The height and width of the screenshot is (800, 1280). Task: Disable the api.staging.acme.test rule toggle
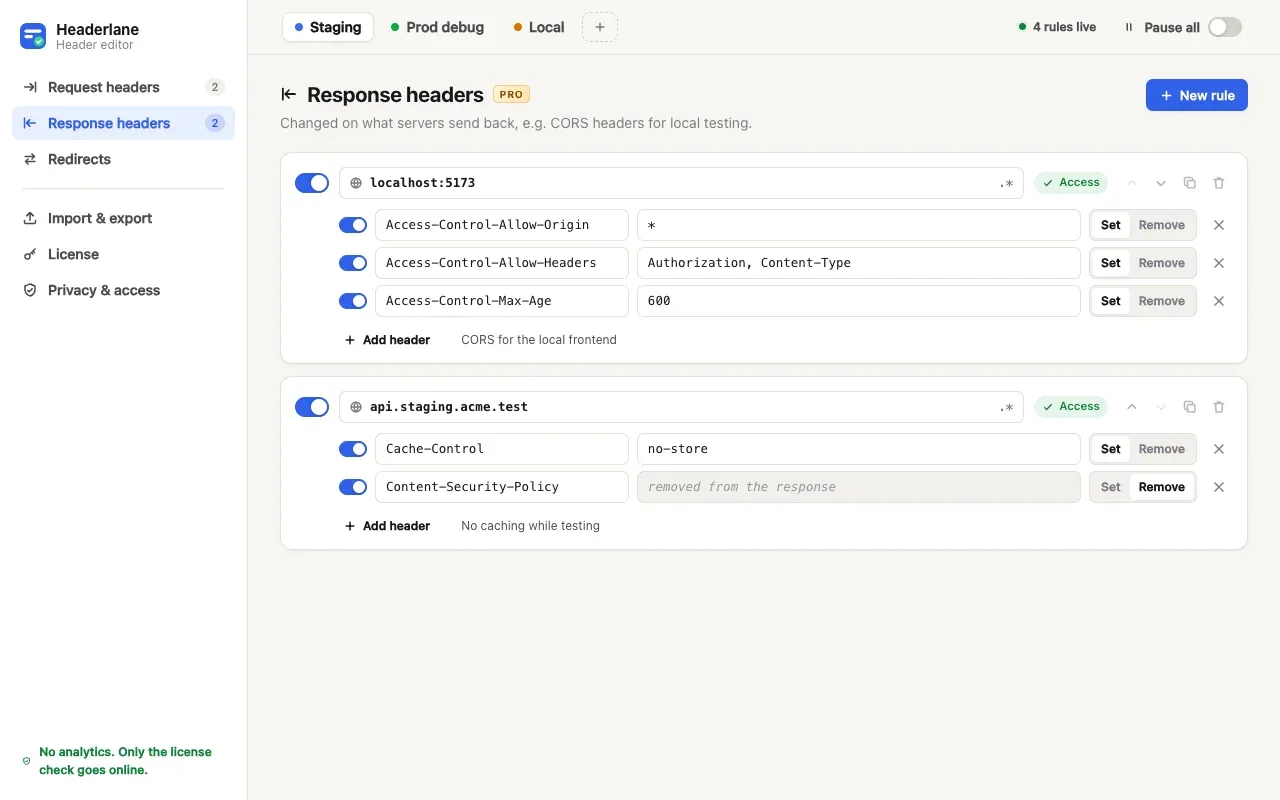pos(312,407)
